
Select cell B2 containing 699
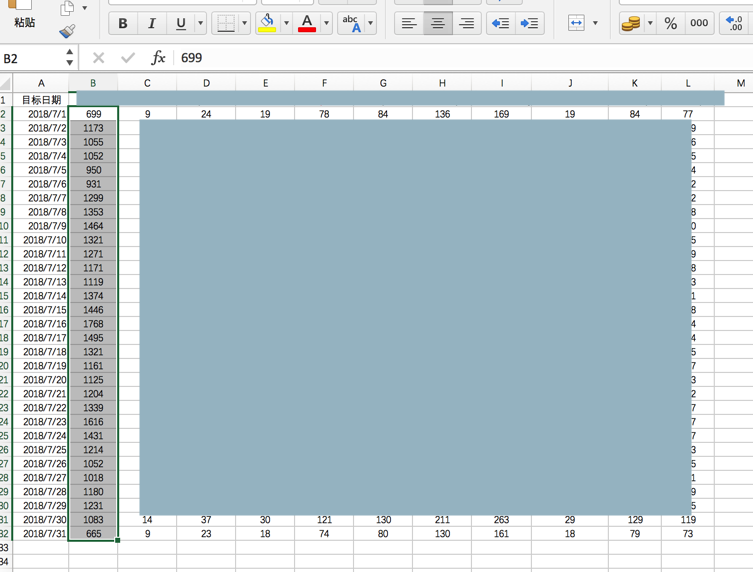click(x=93, y=114)
